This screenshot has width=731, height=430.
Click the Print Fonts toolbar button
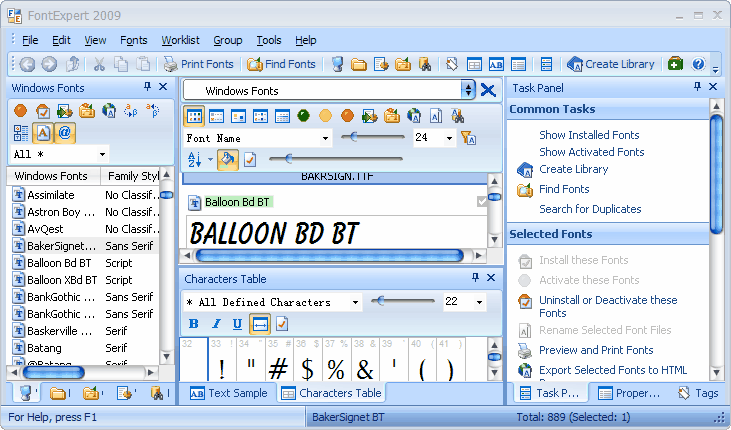[x=198, y=64]
